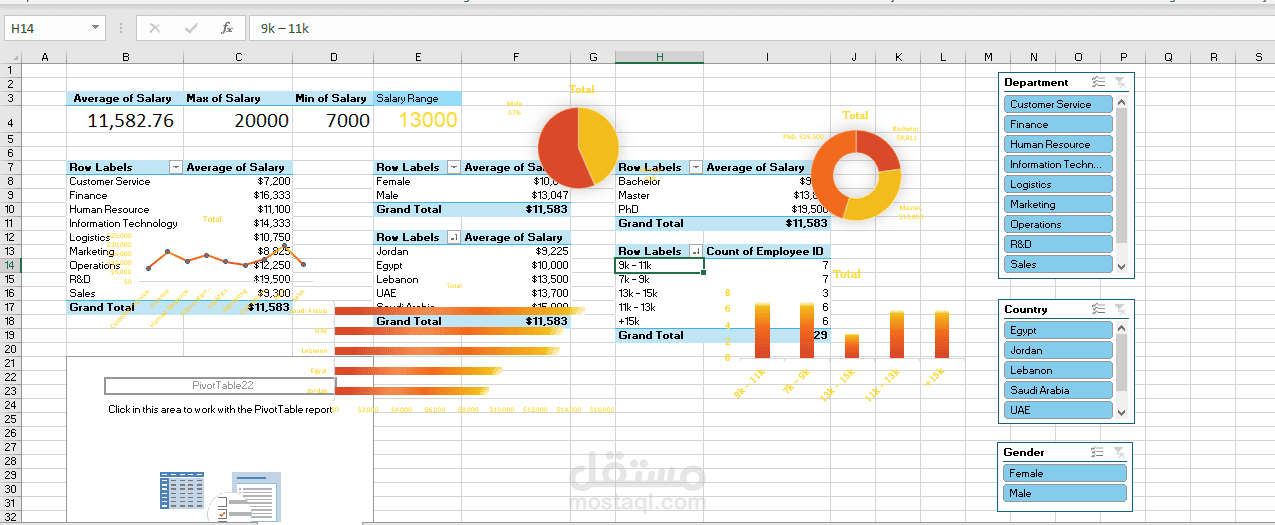Click the formula bar confirm checkmark icon
Viewport: 1275px width, 525px height.
point(191,28)
